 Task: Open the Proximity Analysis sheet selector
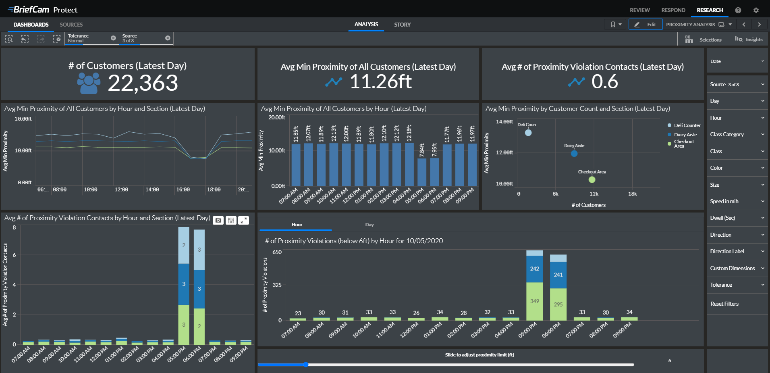(699, 24)
